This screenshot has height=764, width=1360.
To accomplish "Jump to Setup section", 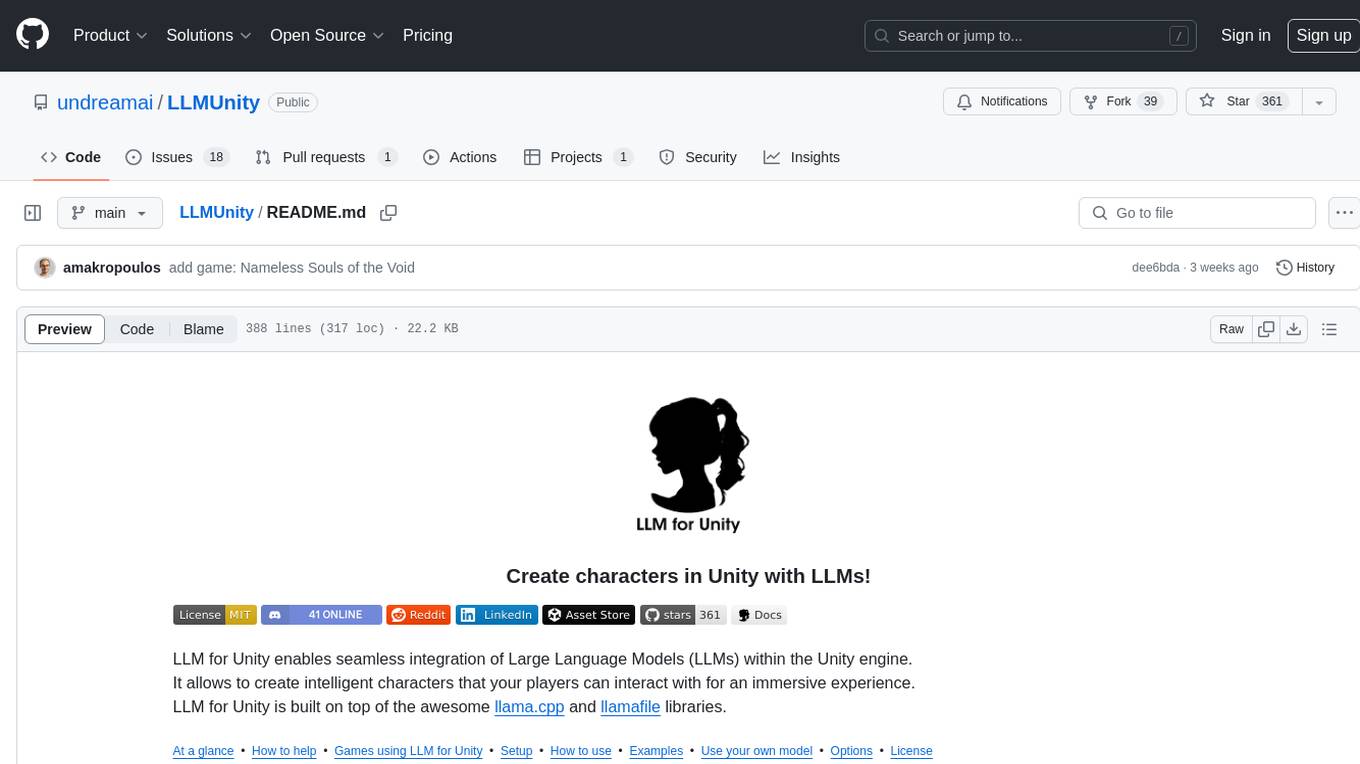I will tap(517, 751).
